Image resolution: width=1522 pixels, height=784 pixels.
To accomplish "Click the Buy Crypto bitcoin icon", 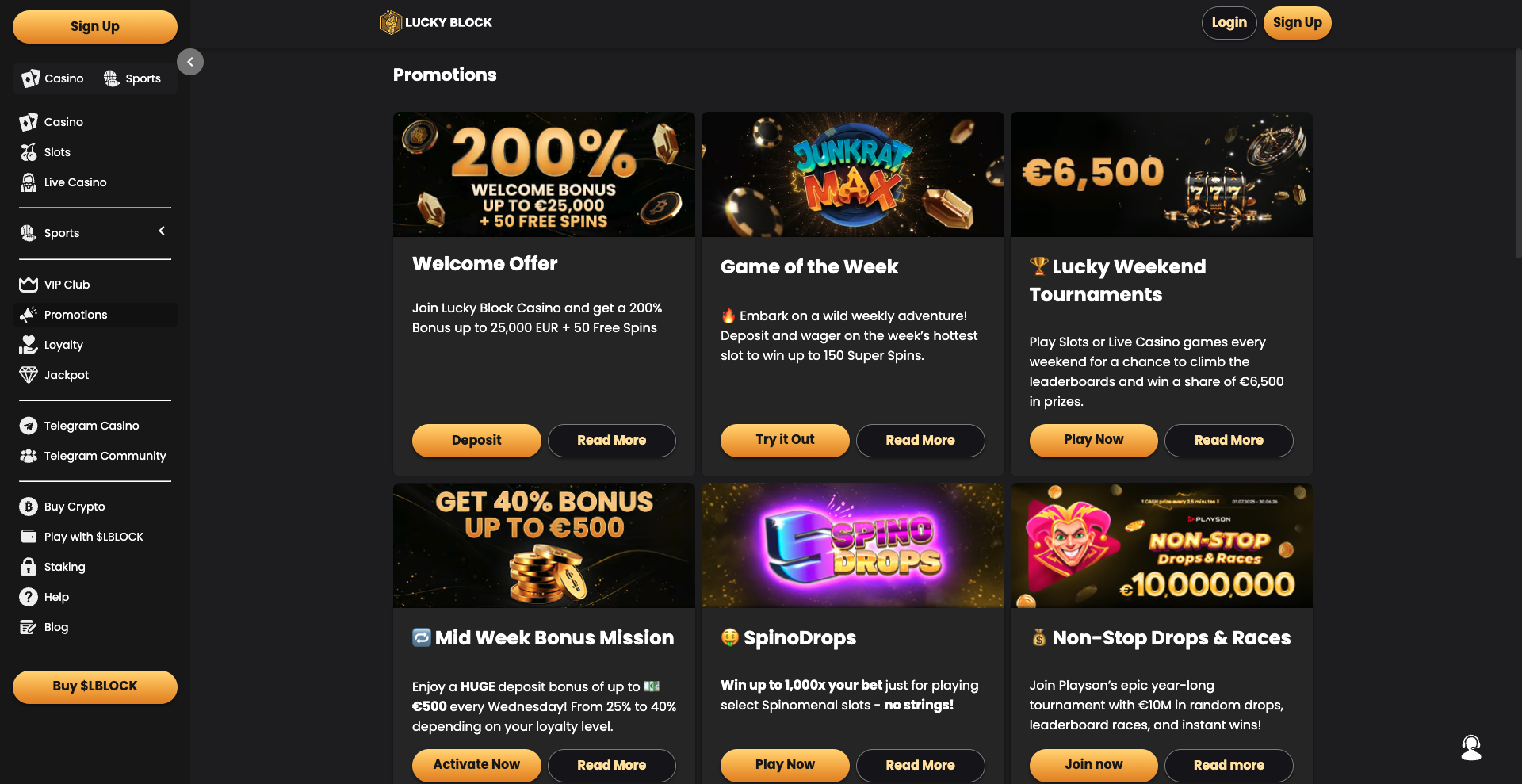I will (29, 507).
